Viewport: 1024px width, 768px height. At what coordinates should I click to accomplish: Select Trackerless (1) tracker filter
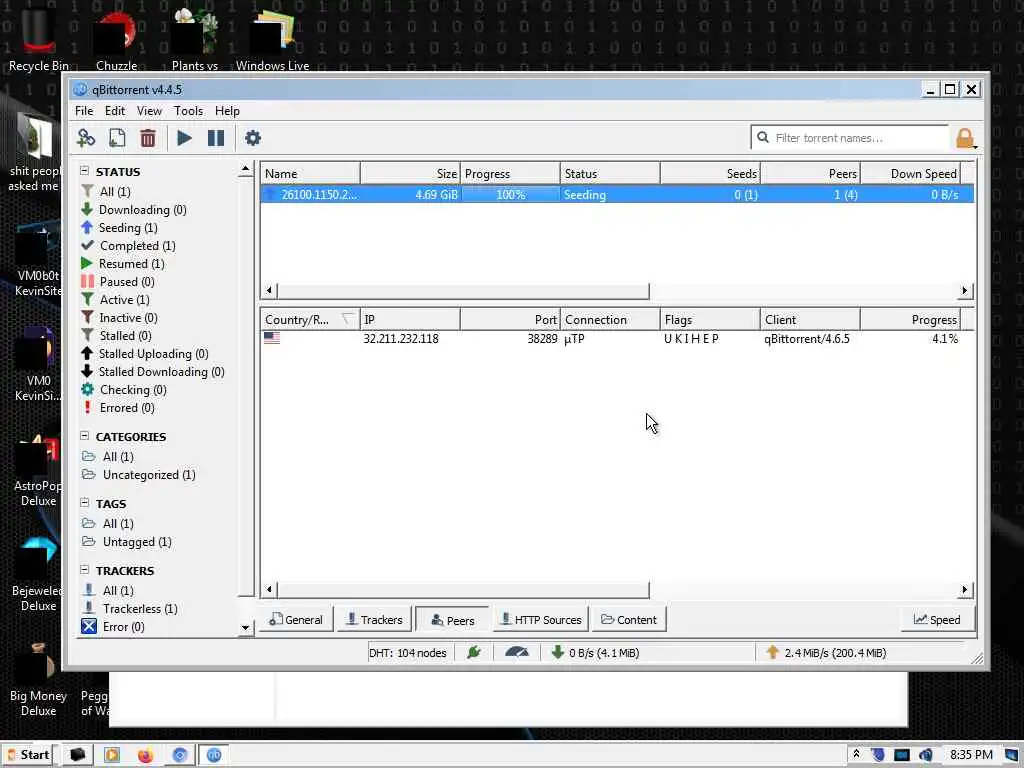[x=130, y=609]
